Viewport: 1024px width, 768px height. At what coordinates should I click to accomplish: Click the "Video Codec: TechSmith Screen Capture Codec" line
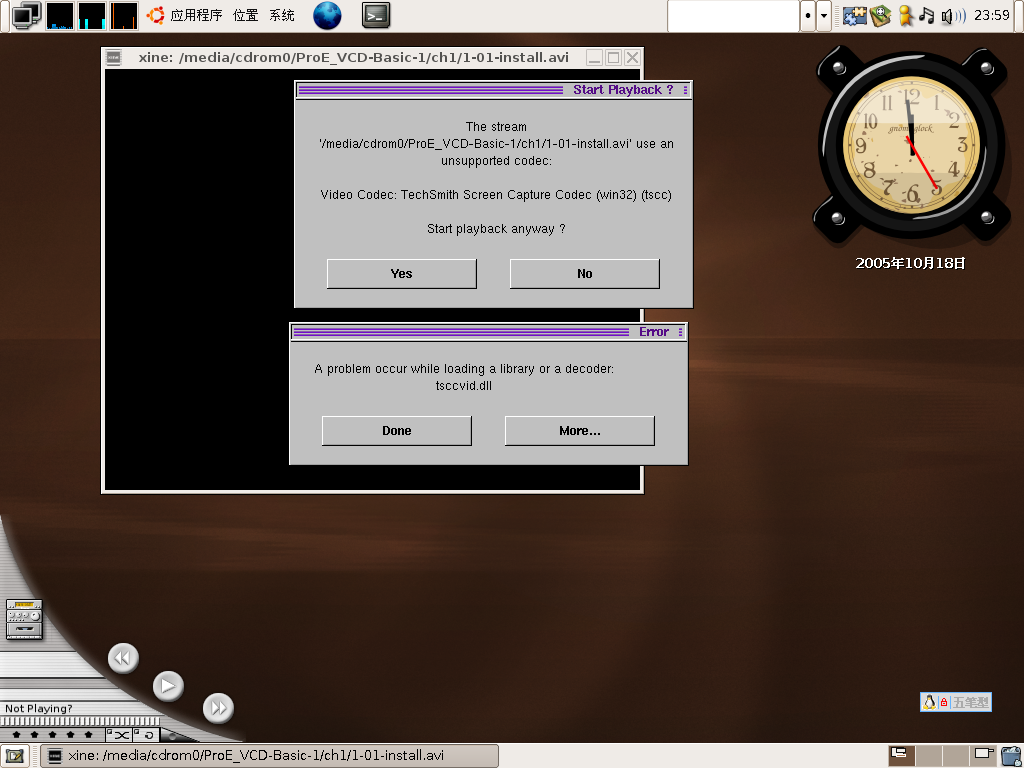(x=496, y=195)
